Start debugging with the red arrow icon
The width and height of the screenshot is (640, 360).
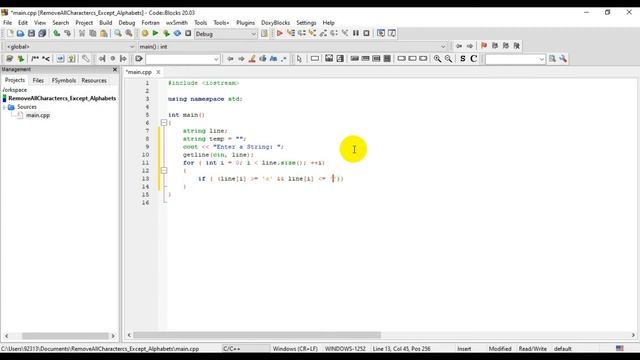click(x=280, y=33)
